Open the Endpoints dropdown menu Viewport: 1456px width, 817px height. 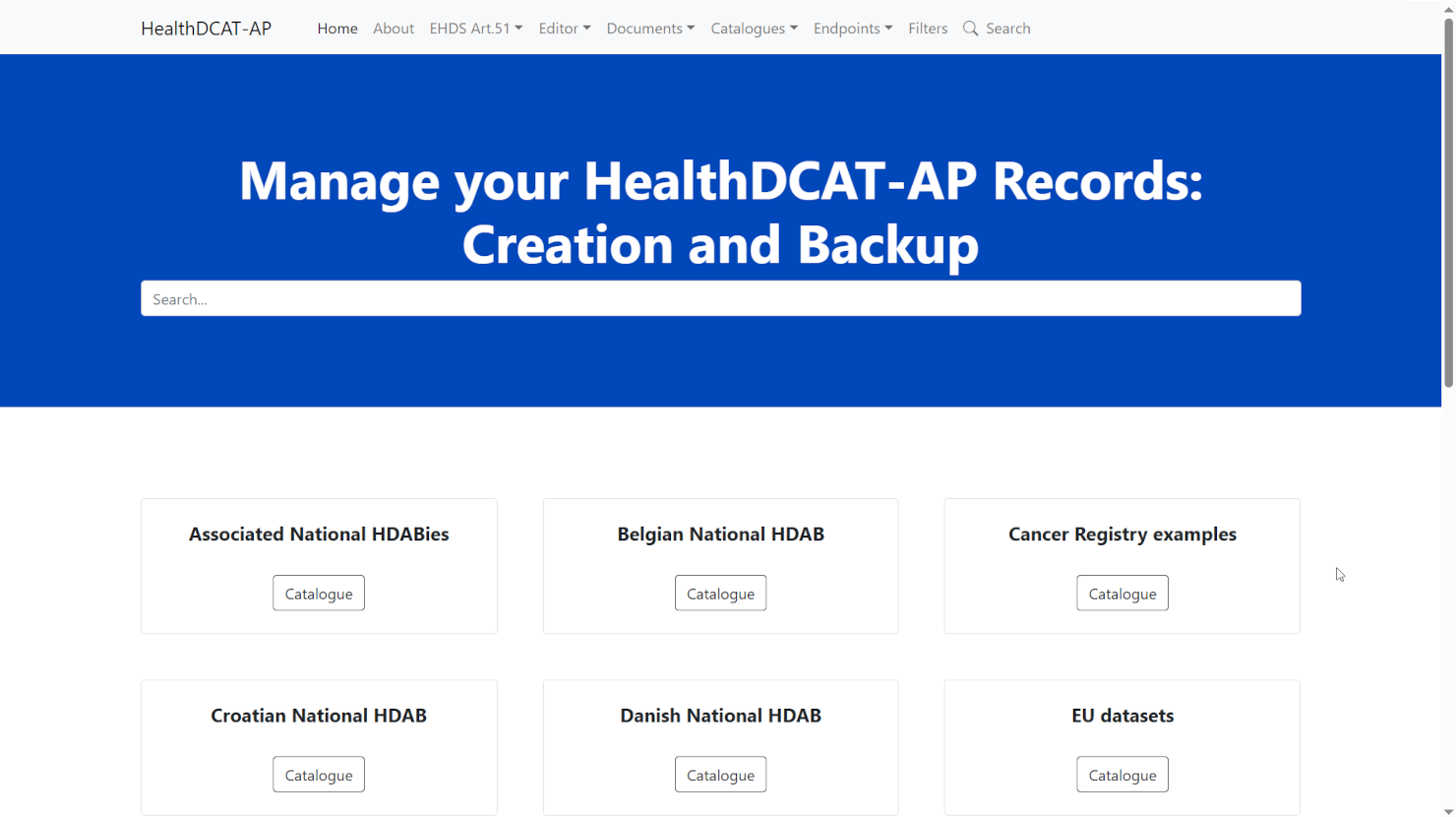click(852, 29)
